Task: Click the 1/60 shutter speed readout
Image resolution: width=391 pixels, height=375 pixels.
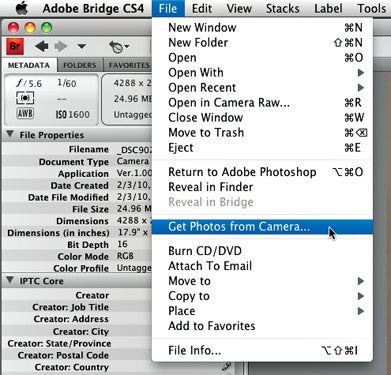Action: [67, 83]
